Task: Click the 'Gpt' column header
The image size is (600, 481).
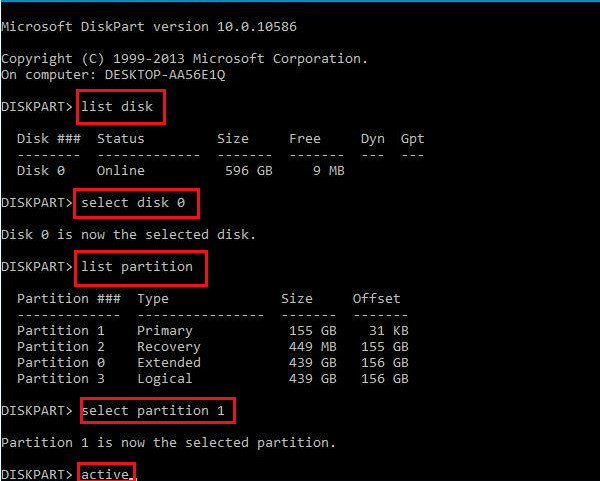Action: (412, 139)
